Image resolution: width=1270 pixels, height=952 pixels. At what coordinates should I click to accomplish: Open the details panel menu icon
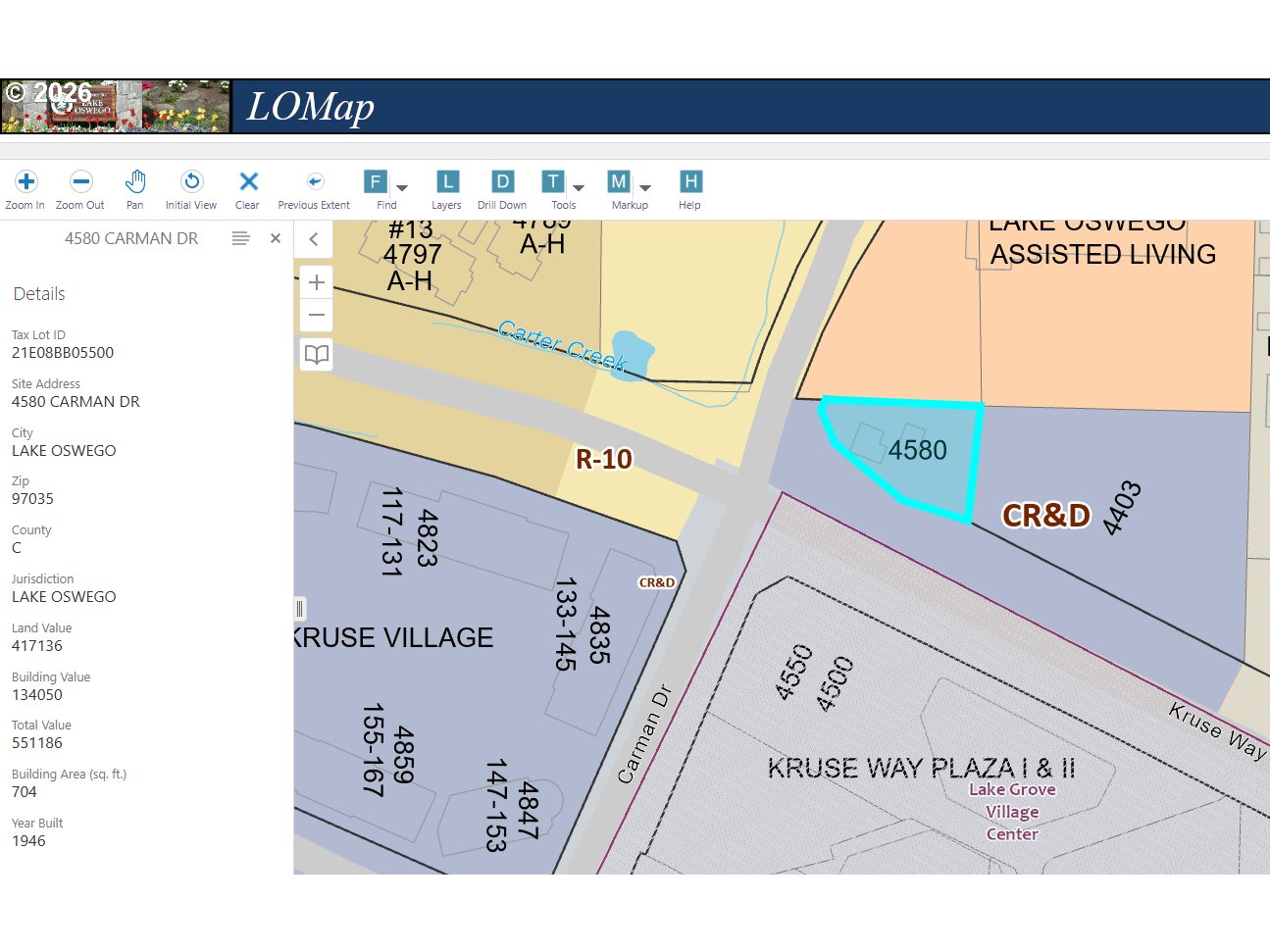point(241,238)
